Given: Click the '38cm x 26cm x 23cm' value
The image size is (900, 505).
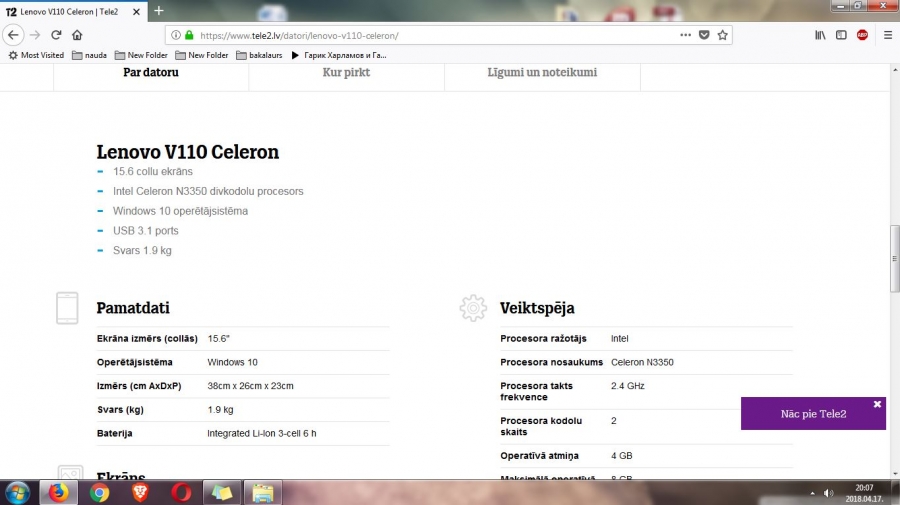Looking at the screenshot, I should pos(250,386).
